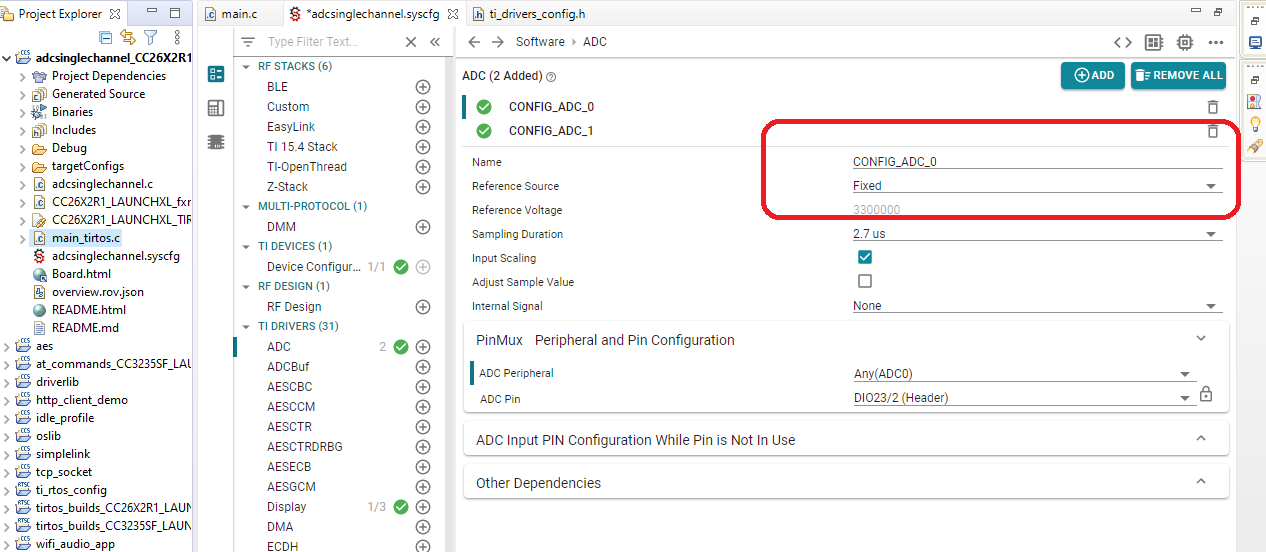
Task: Add a BLE stack with plus icon
Action: (423, 87)
